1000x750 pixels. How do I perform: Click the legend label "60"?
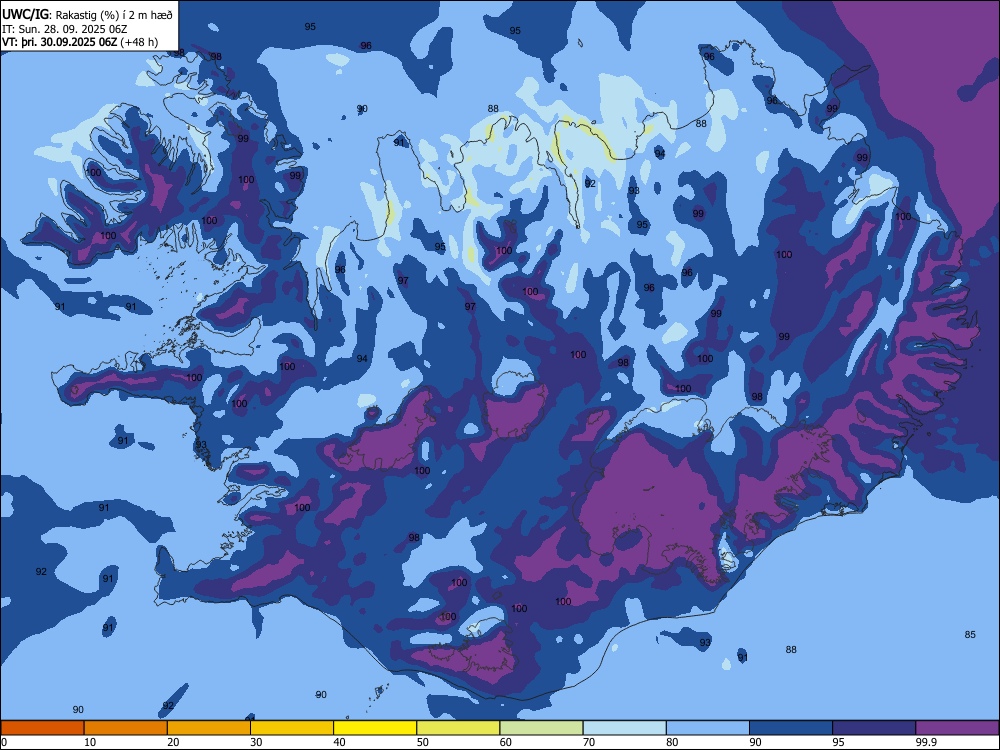[506, 742]
